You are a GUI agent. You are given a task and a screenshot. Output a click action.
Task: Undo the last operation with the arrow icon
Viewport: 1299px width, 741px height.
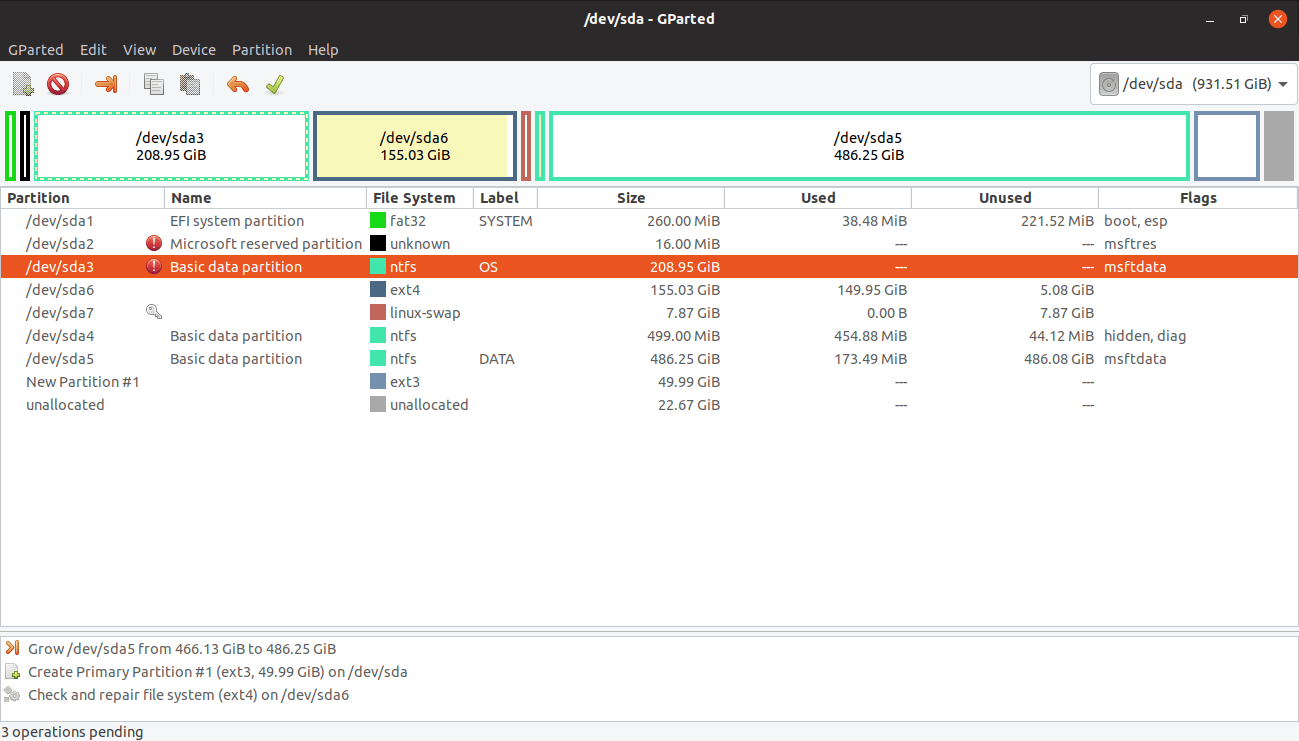pos(237,84)
